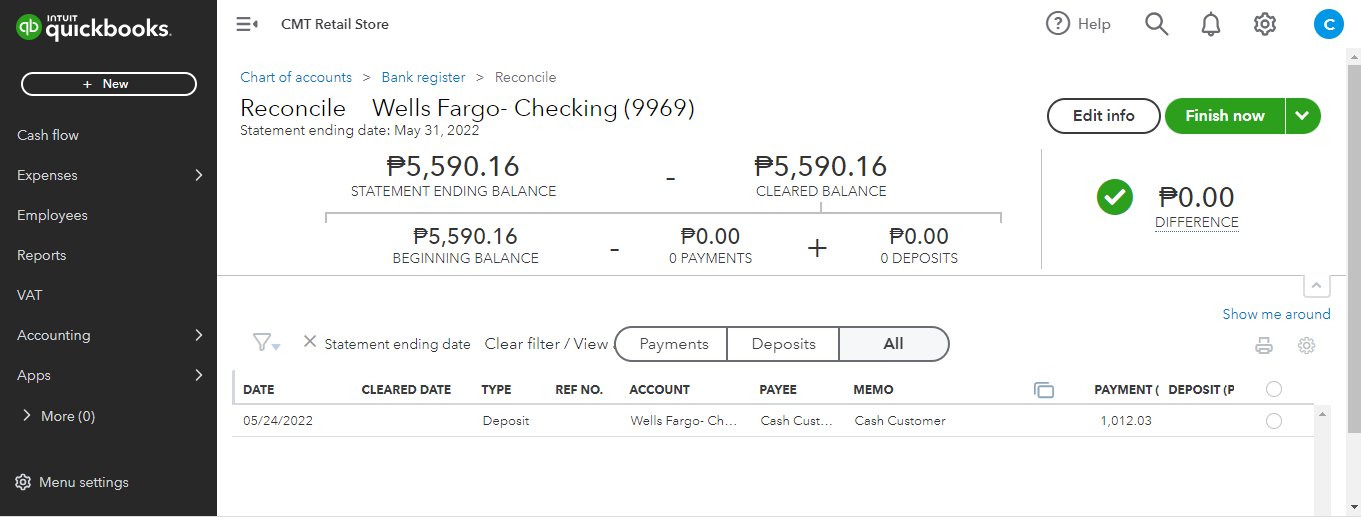The image size is (1361, 521).
Task: Open the search magnifier icon
Action: click(x=1156, y=24)
